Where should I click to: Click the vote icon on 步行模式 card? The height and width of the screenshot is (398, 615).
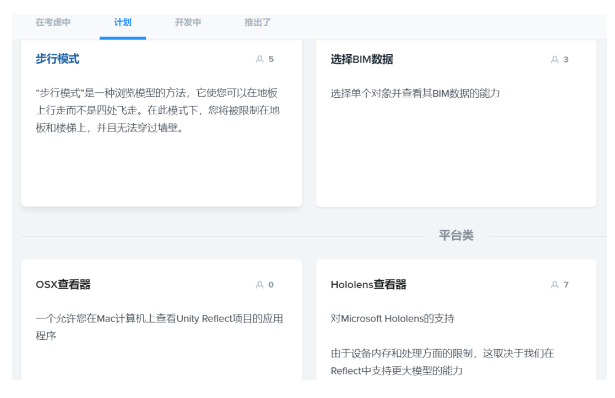coord(259,59)
